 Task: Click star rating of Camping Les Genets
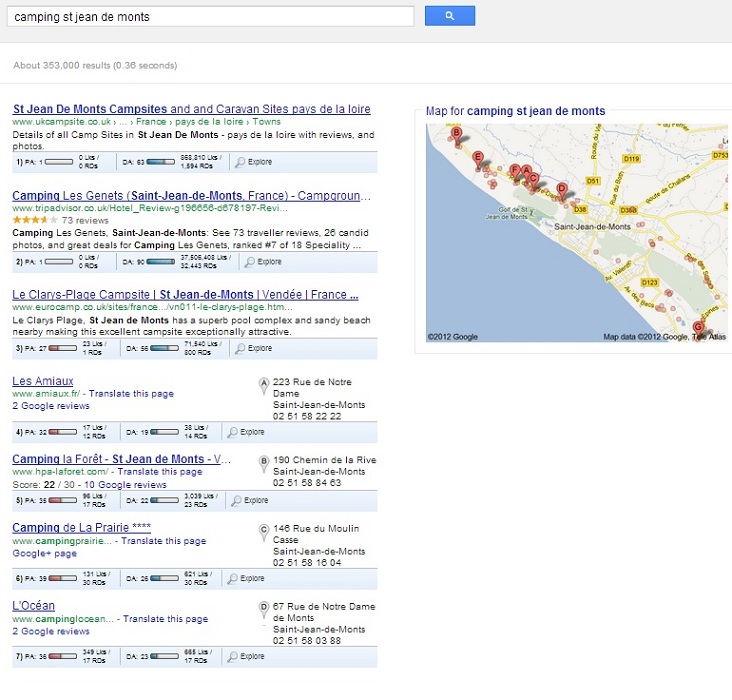pyautogui.click(x=35, y=220)
